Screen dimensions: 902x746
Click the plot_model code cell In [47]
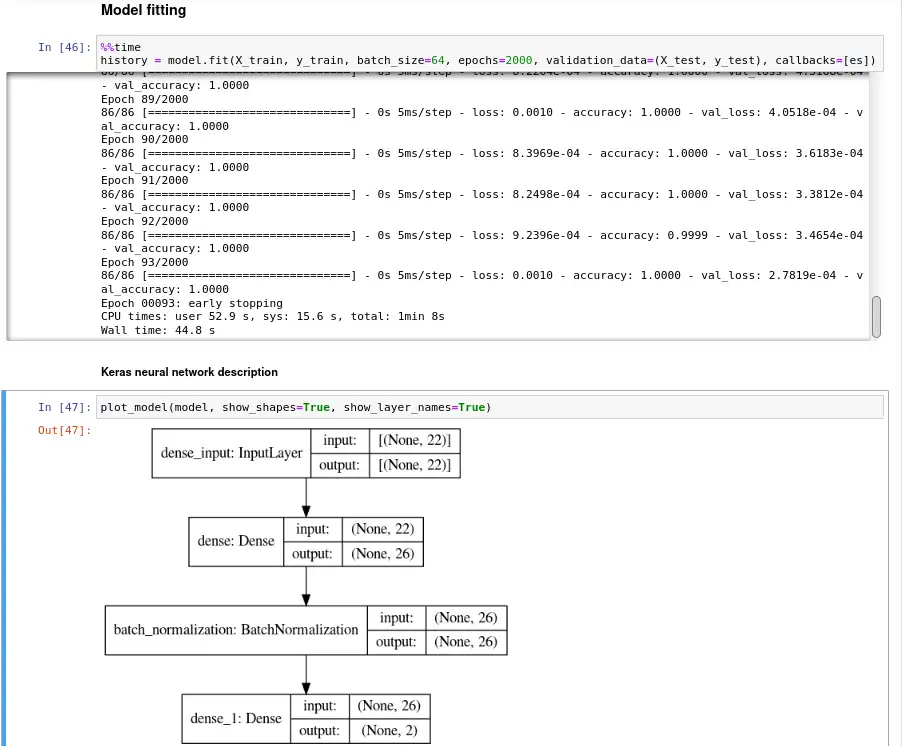490,407
